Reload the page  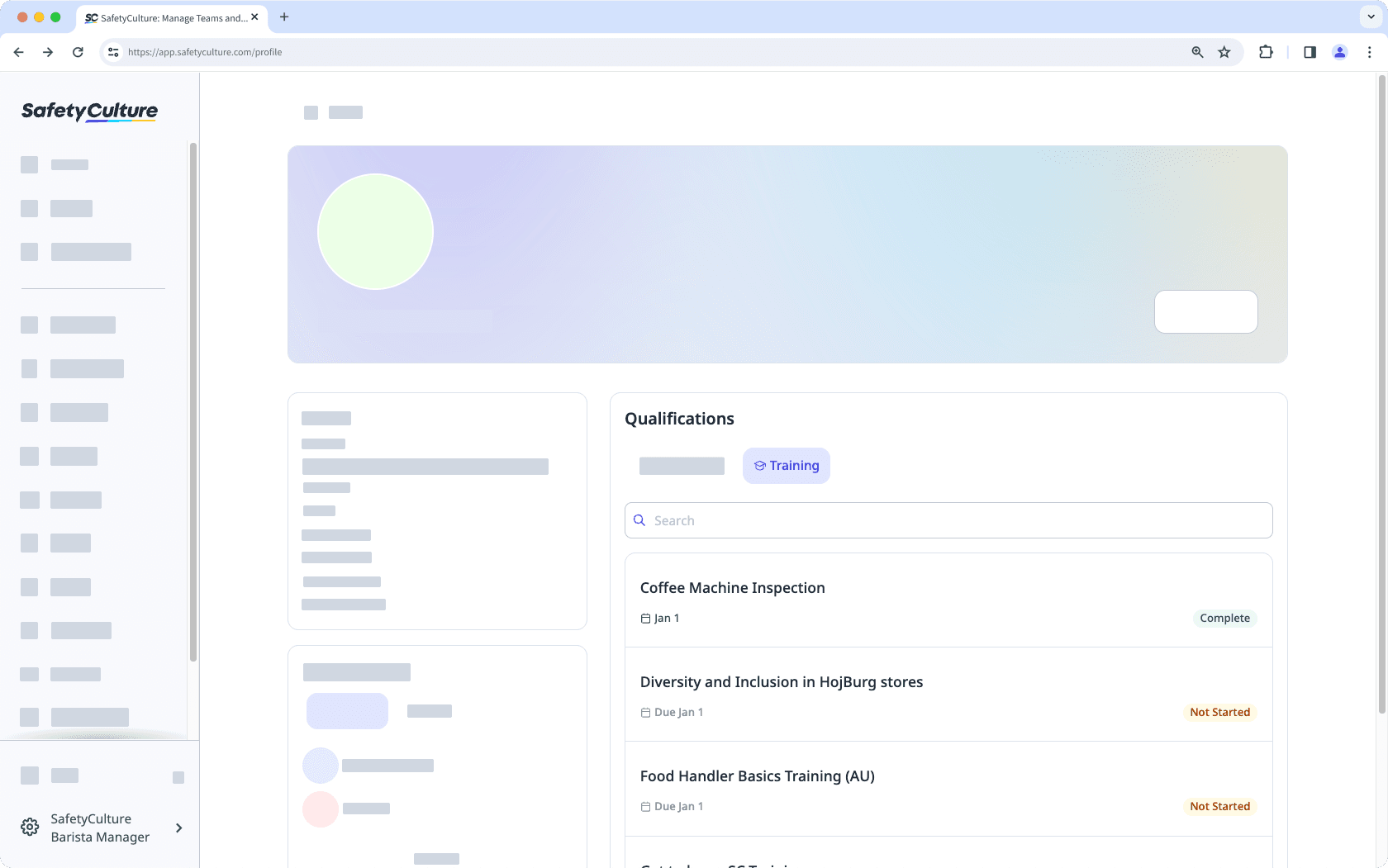tap(78, 52)
